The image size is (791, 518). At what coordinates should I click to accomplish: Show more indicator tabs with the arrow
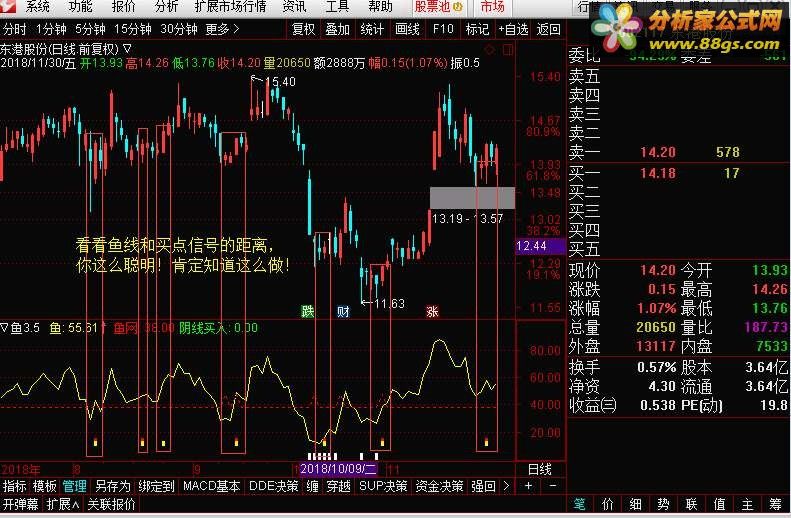pos(506,486)
